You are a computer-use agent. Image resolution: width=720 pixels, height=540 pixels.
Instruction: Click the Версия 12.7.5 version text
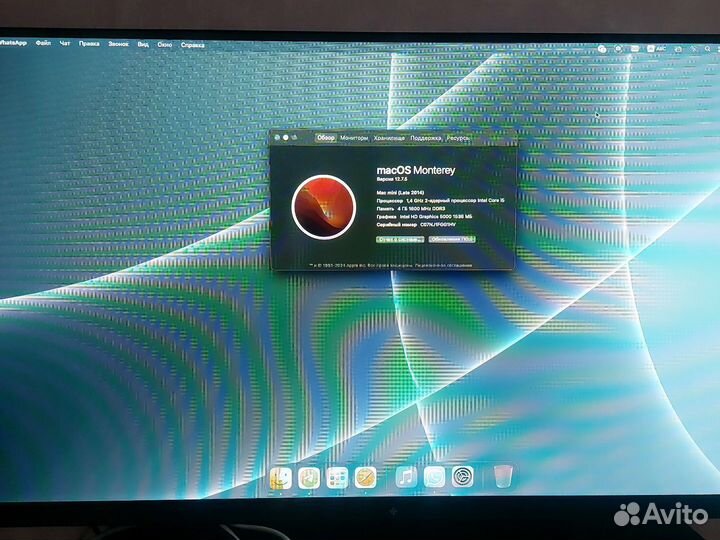(392, 179)
